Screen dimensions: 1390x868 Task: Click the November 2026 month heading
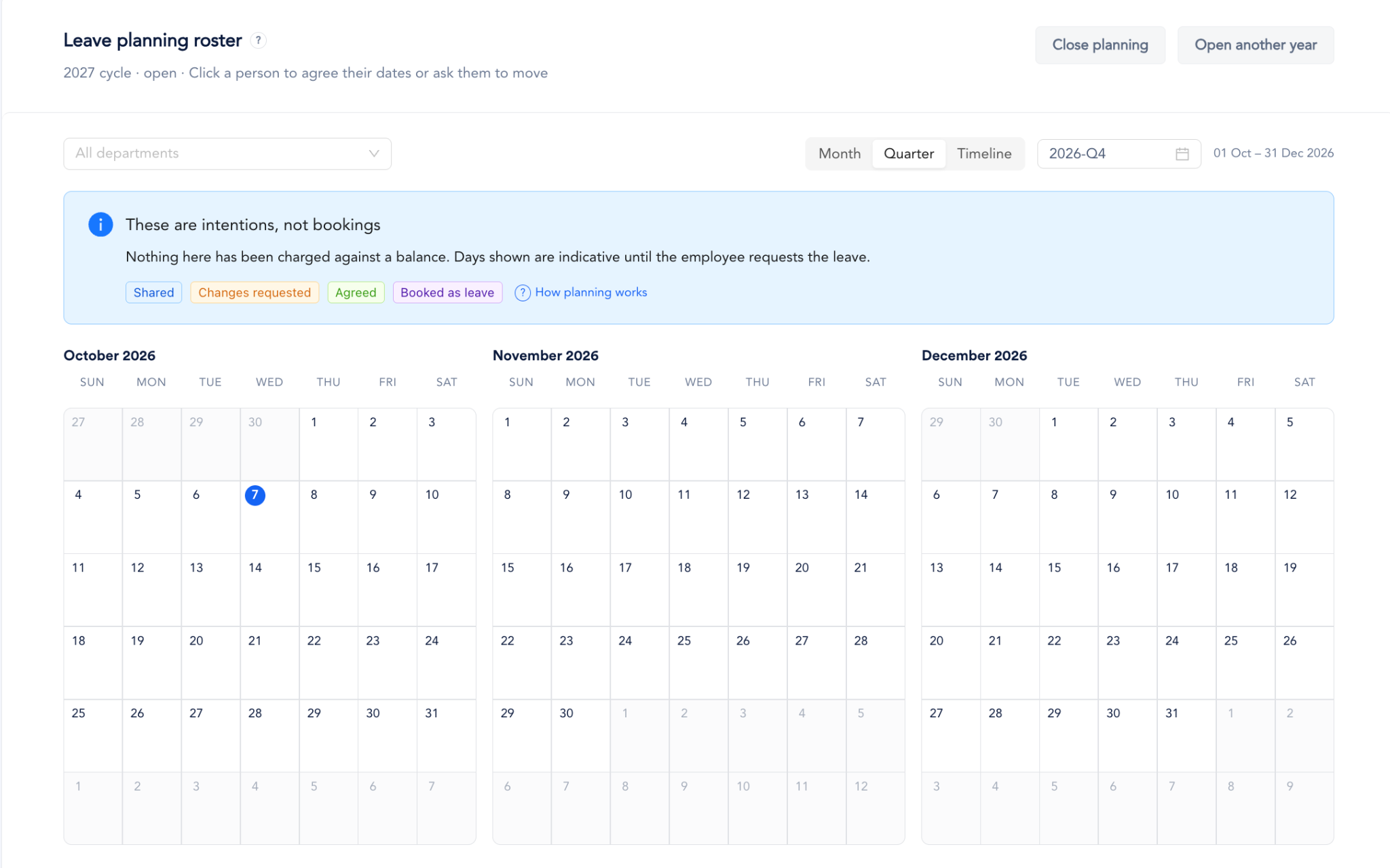click(546, 356)
